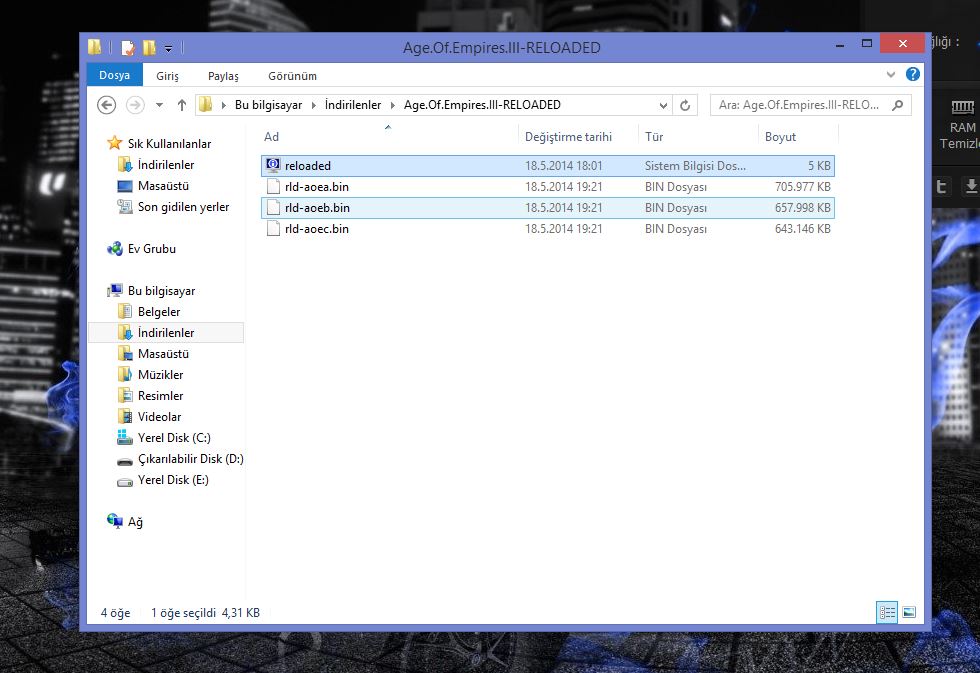Viewport: 980px width, 673px height.
Task: Select Bu bilgisayar in navigation pane
Action: point(161,291)
